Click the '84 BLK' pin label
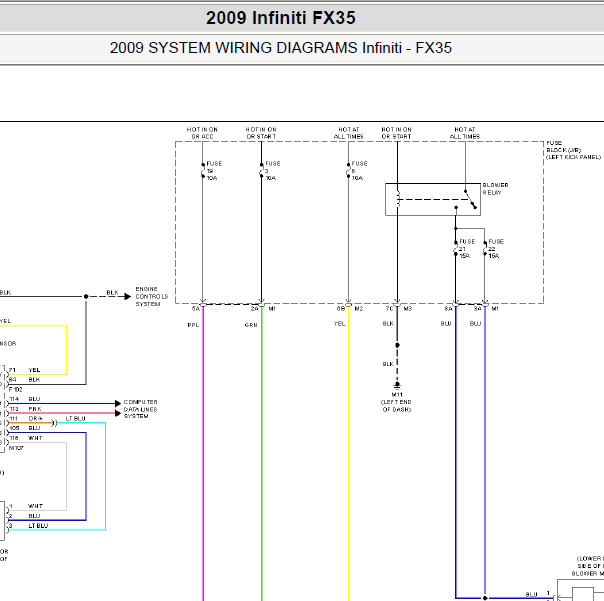This screenshot has height=601, width=604. click(24, 379)
